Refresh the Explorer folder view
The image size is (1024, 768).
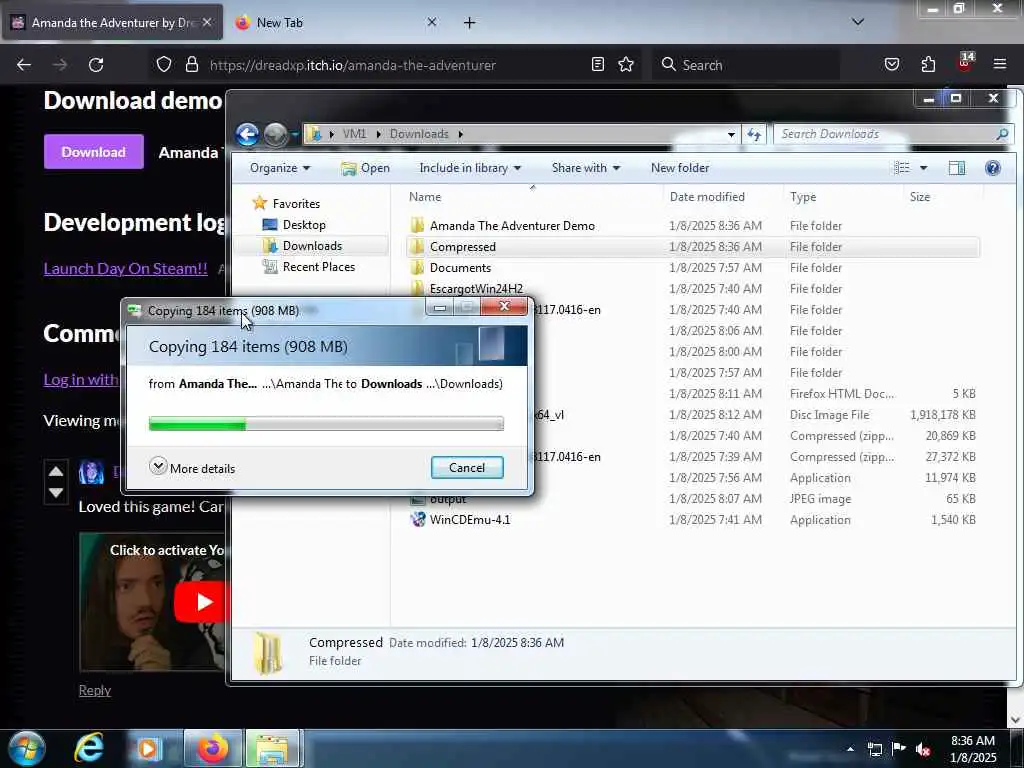pos(754,135)
